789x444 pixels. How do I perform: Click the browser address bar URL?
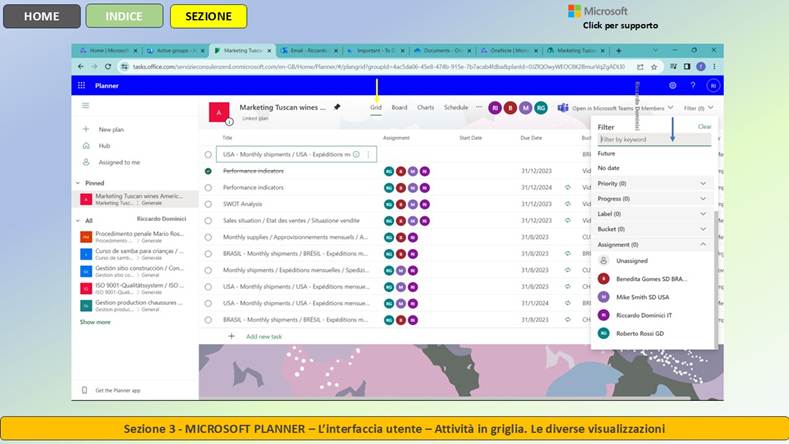tap(378, 66)
